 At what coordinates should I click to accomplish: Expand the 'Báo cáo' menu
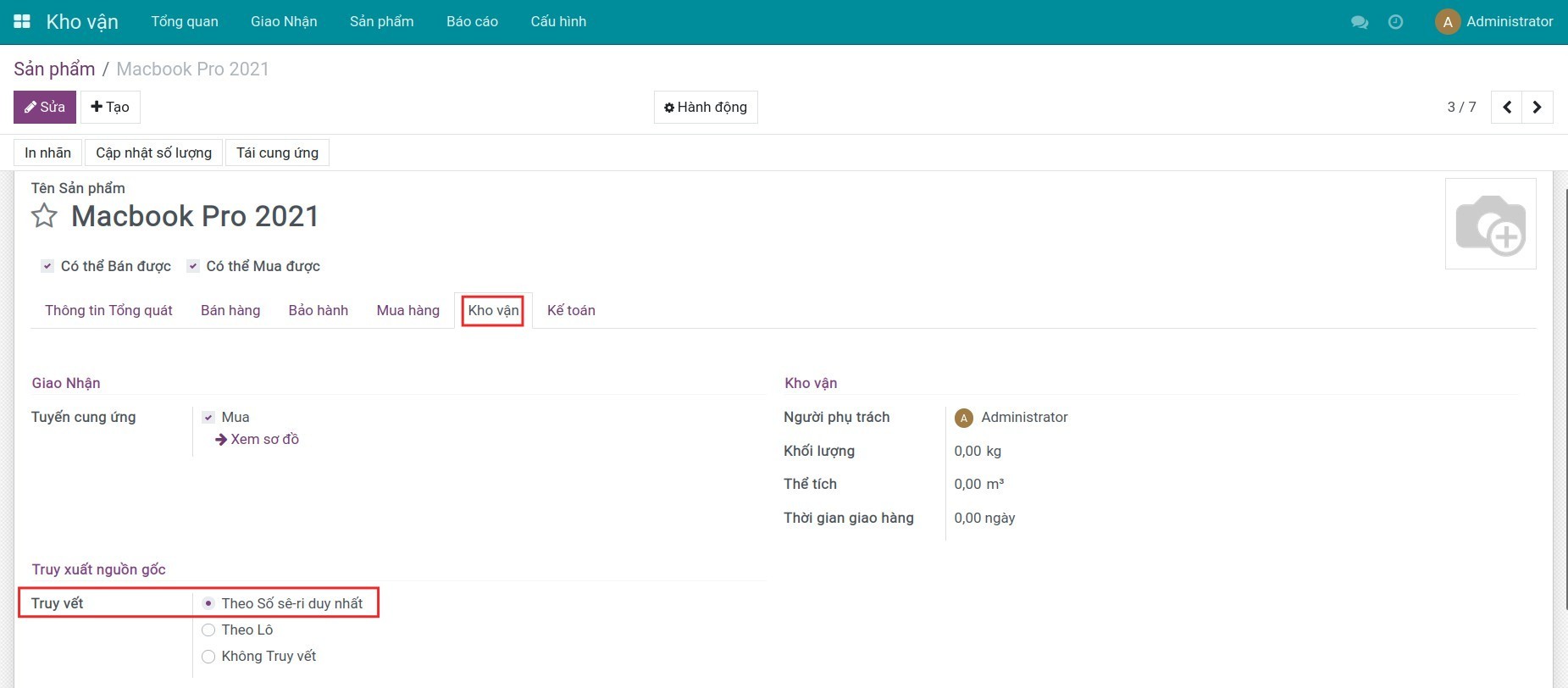[472, 21]
